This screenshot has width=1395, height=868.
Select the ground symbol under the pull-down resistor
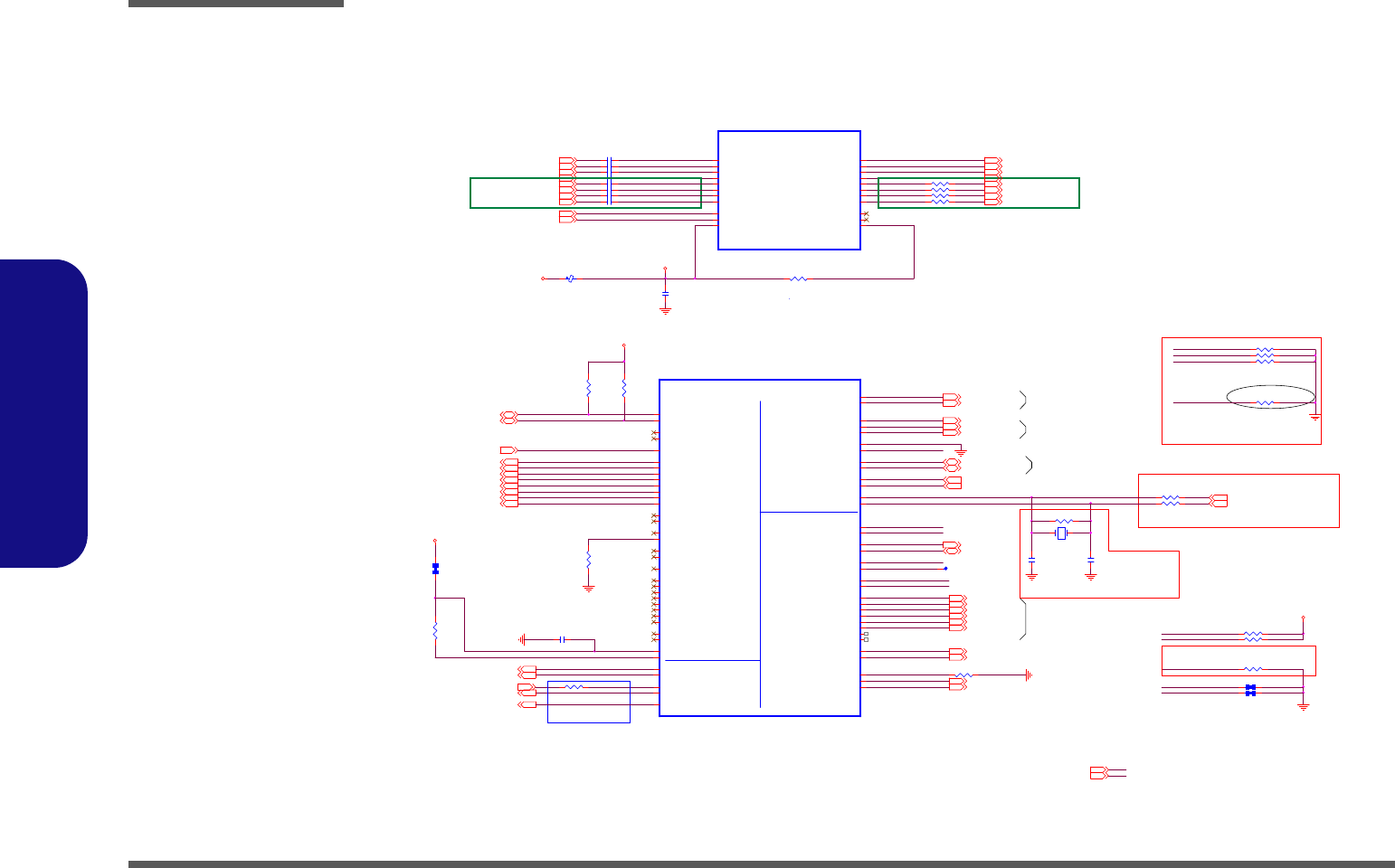click(x=588, y=588)
